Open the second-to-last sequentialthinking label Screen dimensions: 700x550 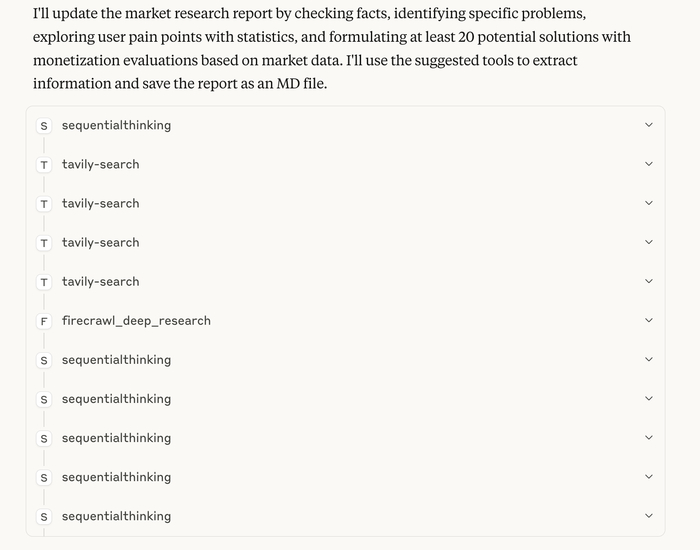coord(116,477)
